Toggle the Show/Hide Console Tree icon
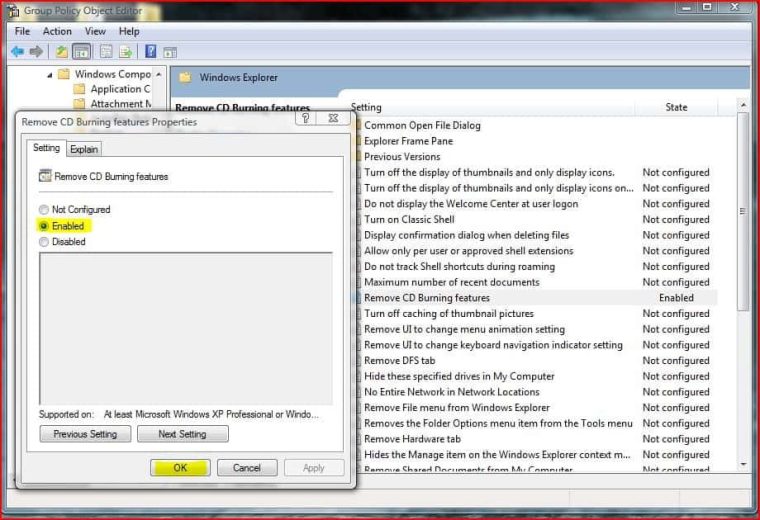The width and height of the screenshot is (760, 520). tap(81, 51)
